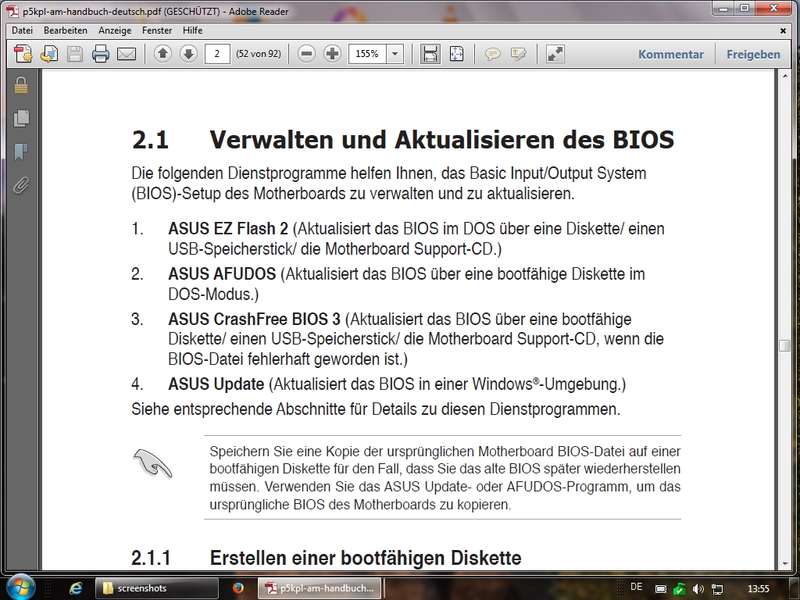The image size is (800, 600).
Task: Switch to read mode with the expand arrows icon
Action: 555,54
